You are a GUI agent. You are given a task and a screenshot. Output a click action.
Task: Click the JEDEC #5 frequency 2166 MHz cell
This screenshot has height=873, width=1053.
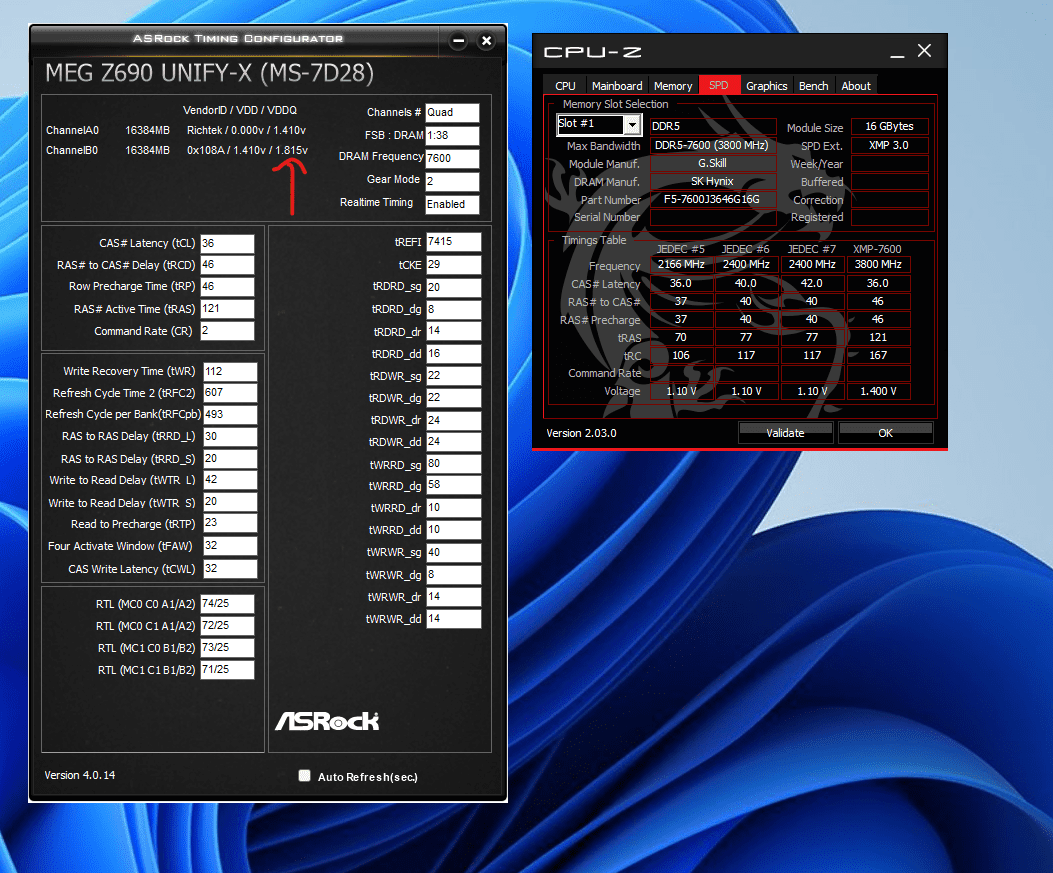coord(681,265)
